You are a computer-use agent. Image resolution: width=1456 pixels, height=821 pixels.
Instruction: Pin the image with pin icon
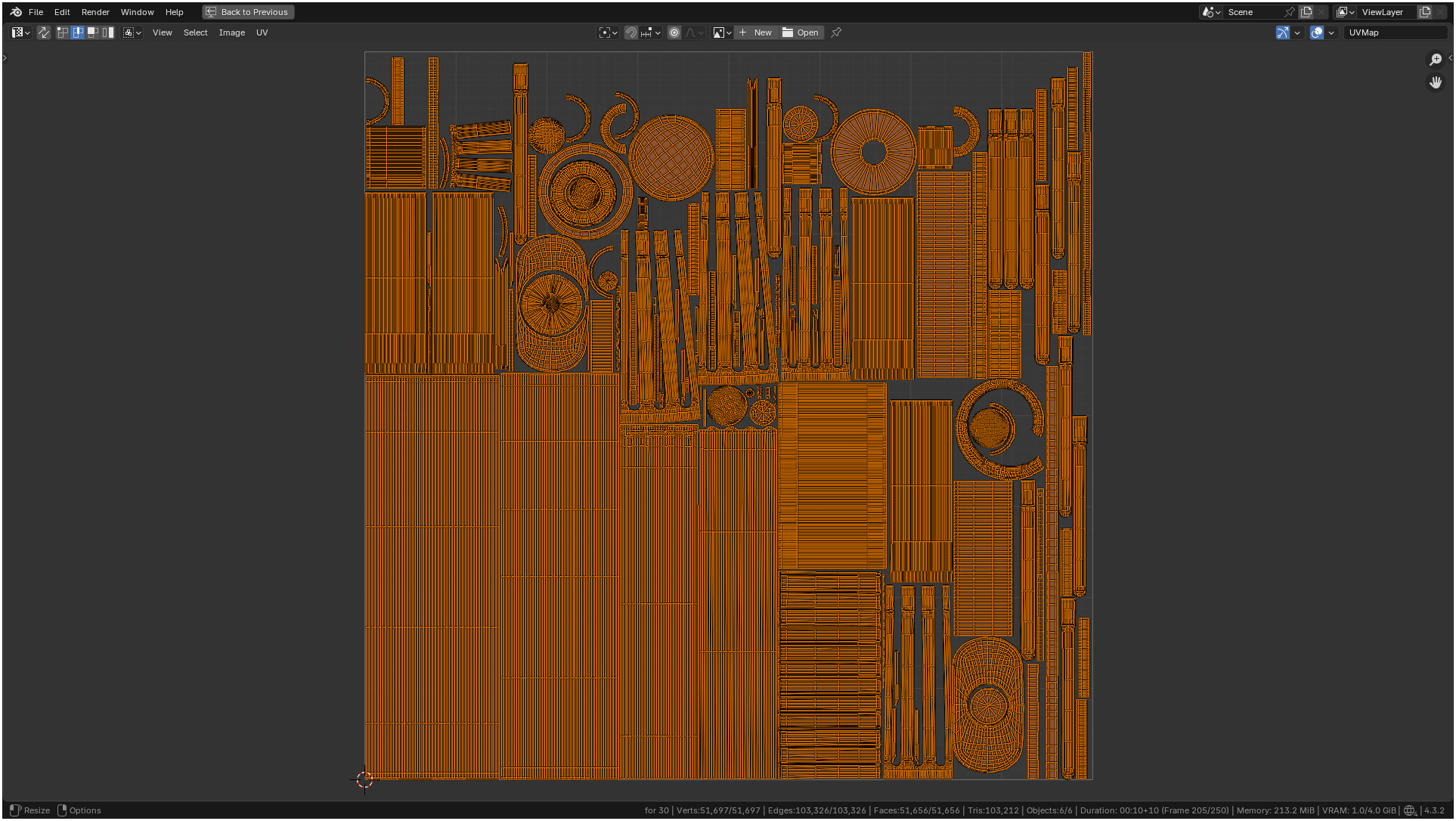pos(836,33)
